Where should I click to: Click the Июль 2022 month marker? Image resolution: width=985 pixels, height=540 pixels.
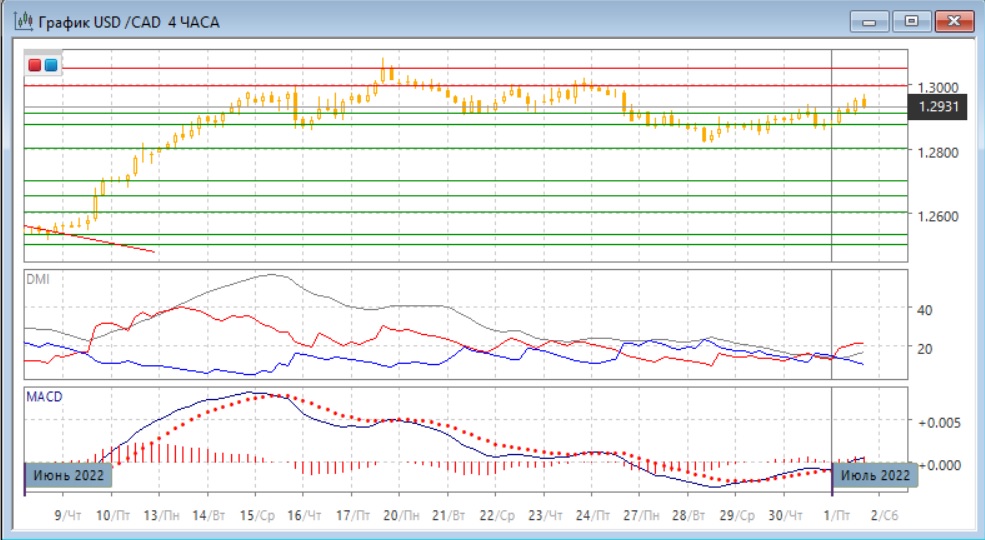875,475
